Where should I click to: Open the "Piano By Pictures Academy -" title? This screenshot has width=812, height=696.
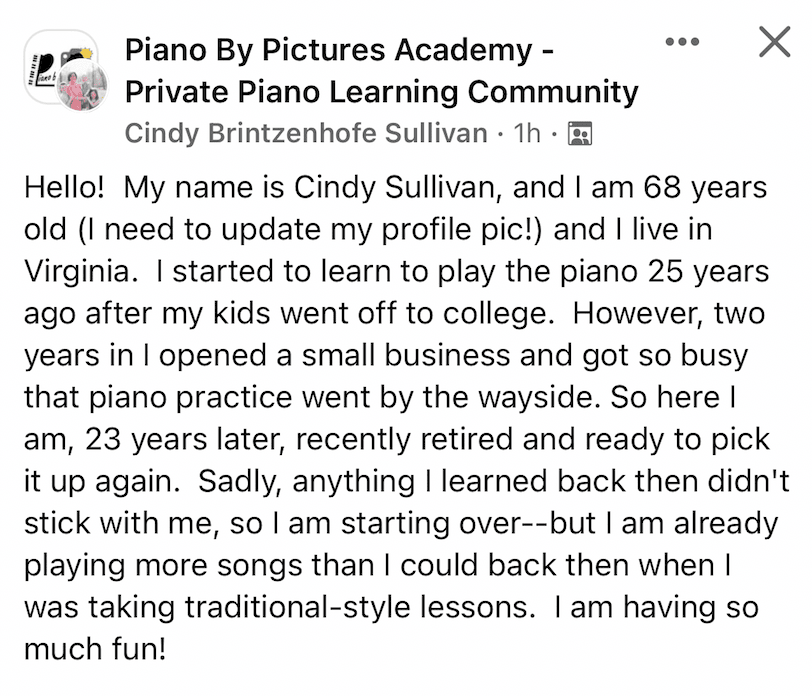340,50
